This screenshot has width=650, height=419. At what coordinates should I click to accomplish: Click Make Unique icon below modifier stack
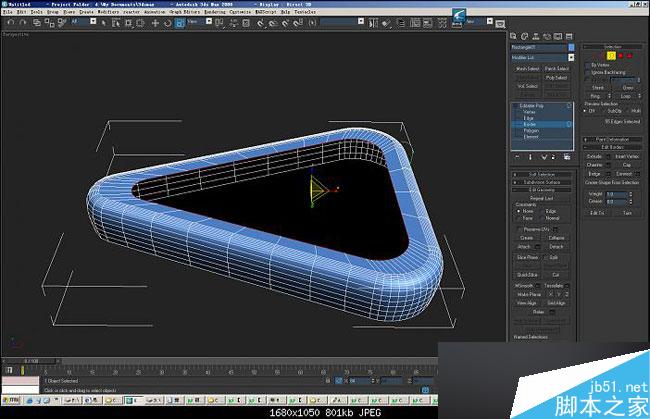coord(544,157)
